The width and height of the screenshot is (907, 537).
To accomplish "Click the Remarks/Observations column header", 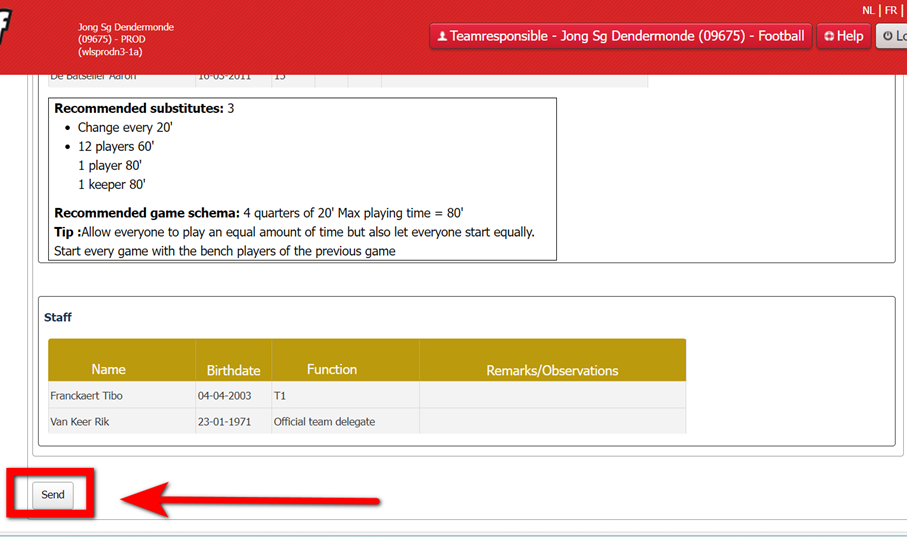I will click(552, 370).
